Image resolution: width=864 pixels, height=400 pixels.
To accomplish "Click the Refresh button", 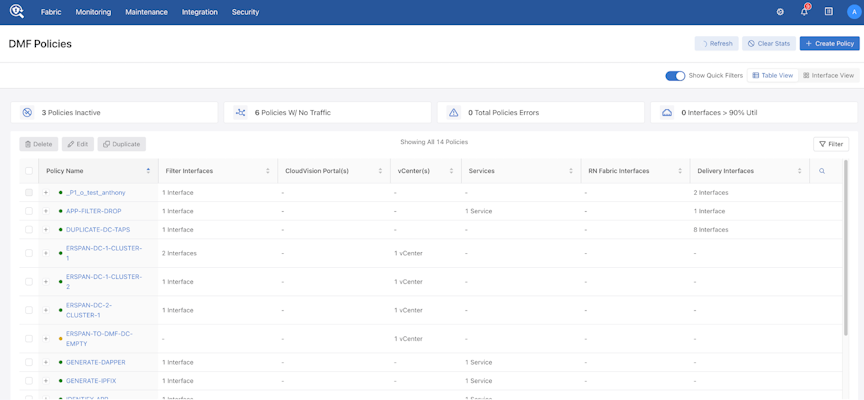I will click(716, 44).
